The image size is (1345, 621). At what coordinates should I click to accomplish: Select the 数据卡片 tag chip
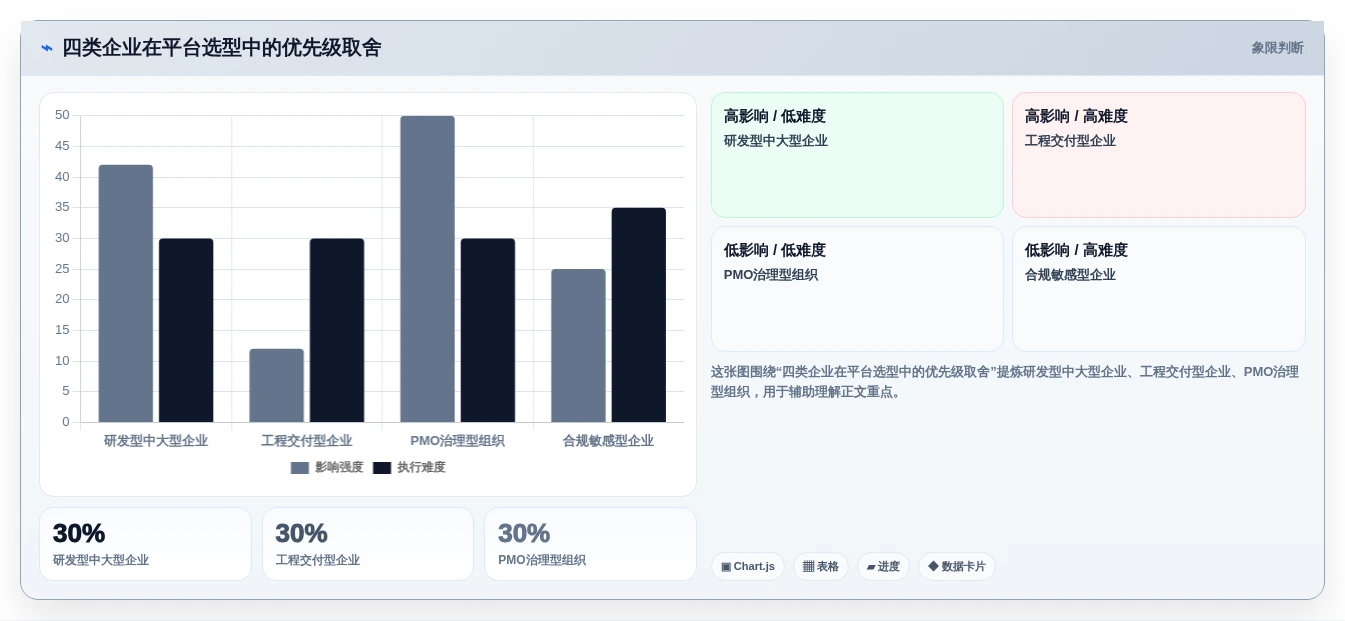[957, 566]
